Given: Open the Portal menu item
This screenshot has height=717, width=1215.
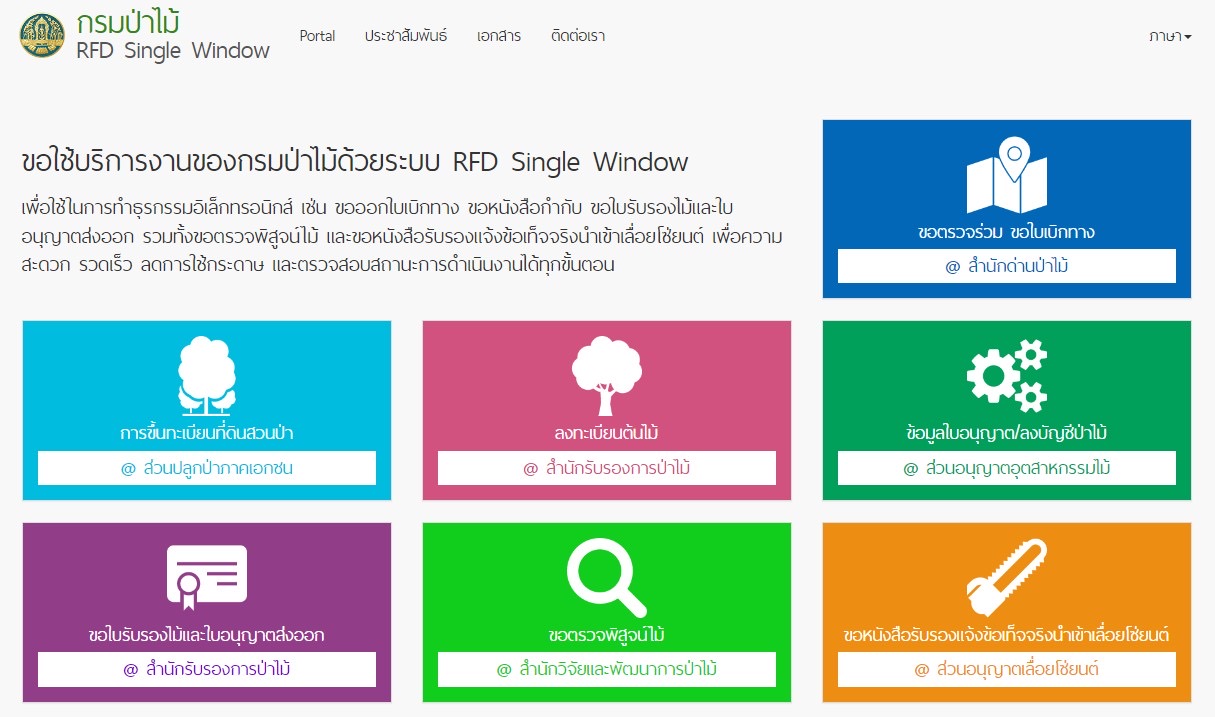Looking at the screenshot, I should click(317, 36).
